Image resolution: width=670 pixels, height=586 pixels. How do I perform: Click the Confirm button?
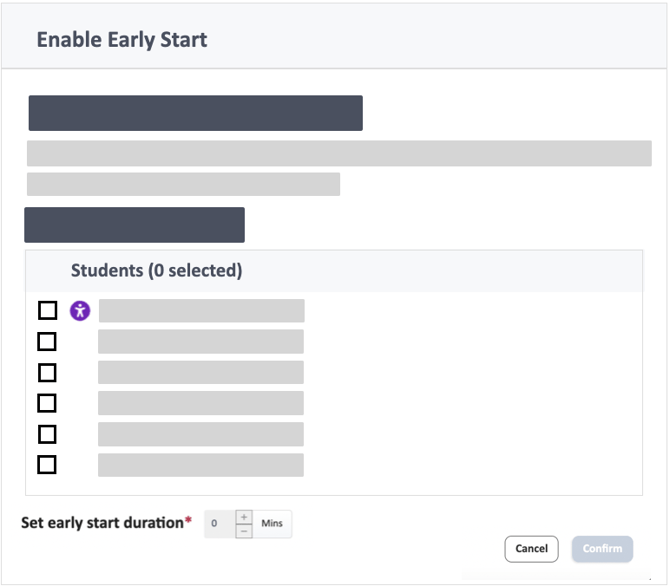[602, 548]
